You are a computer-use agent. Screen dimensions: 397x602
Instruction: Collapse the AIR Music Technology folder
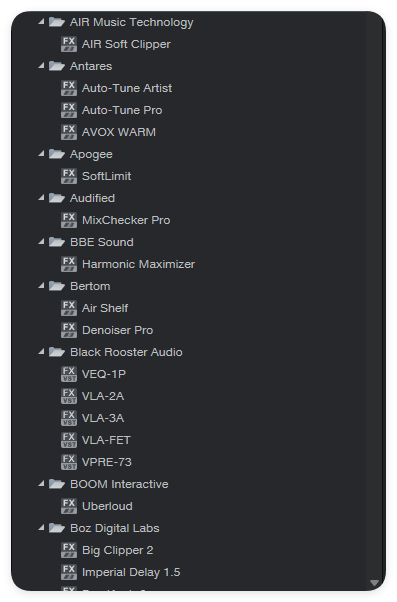41,22
